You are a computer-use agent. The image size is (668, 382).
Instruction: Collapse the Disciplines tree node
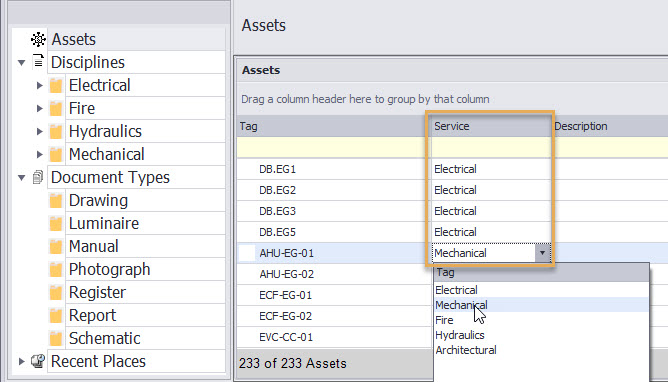(x=21, y=63)
